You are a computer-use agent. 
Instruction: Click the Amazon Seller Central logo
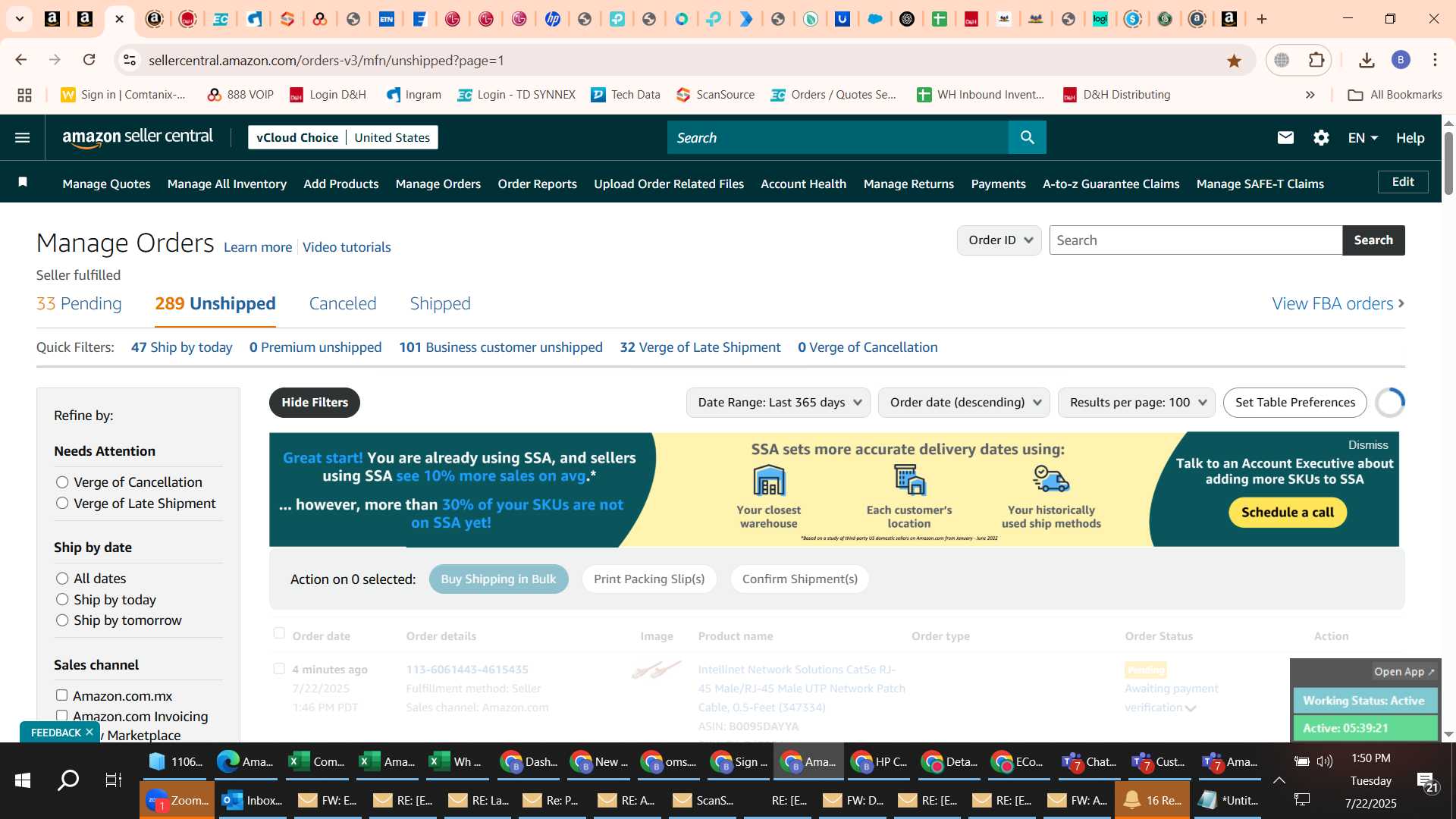point(137,137)
